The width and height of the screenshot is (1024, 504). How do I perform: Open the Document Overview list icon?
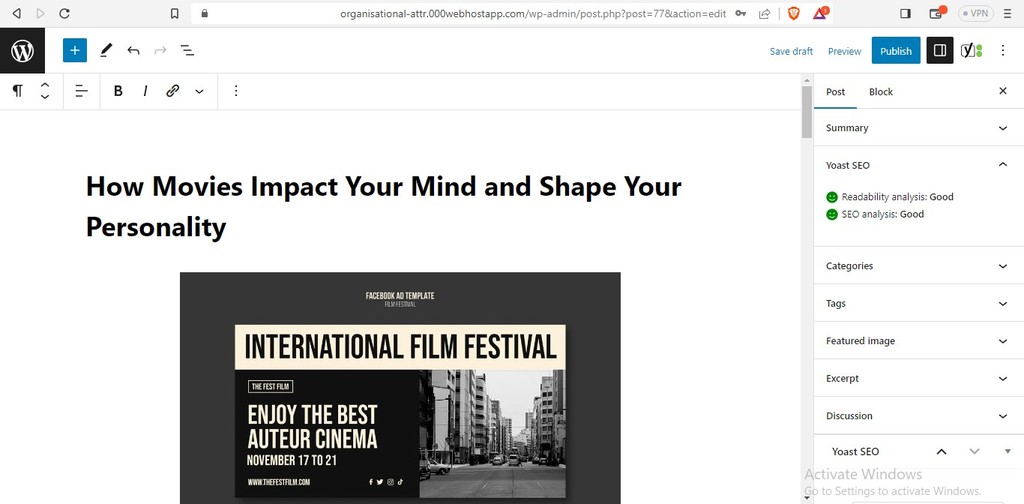[x=187, y=50]
